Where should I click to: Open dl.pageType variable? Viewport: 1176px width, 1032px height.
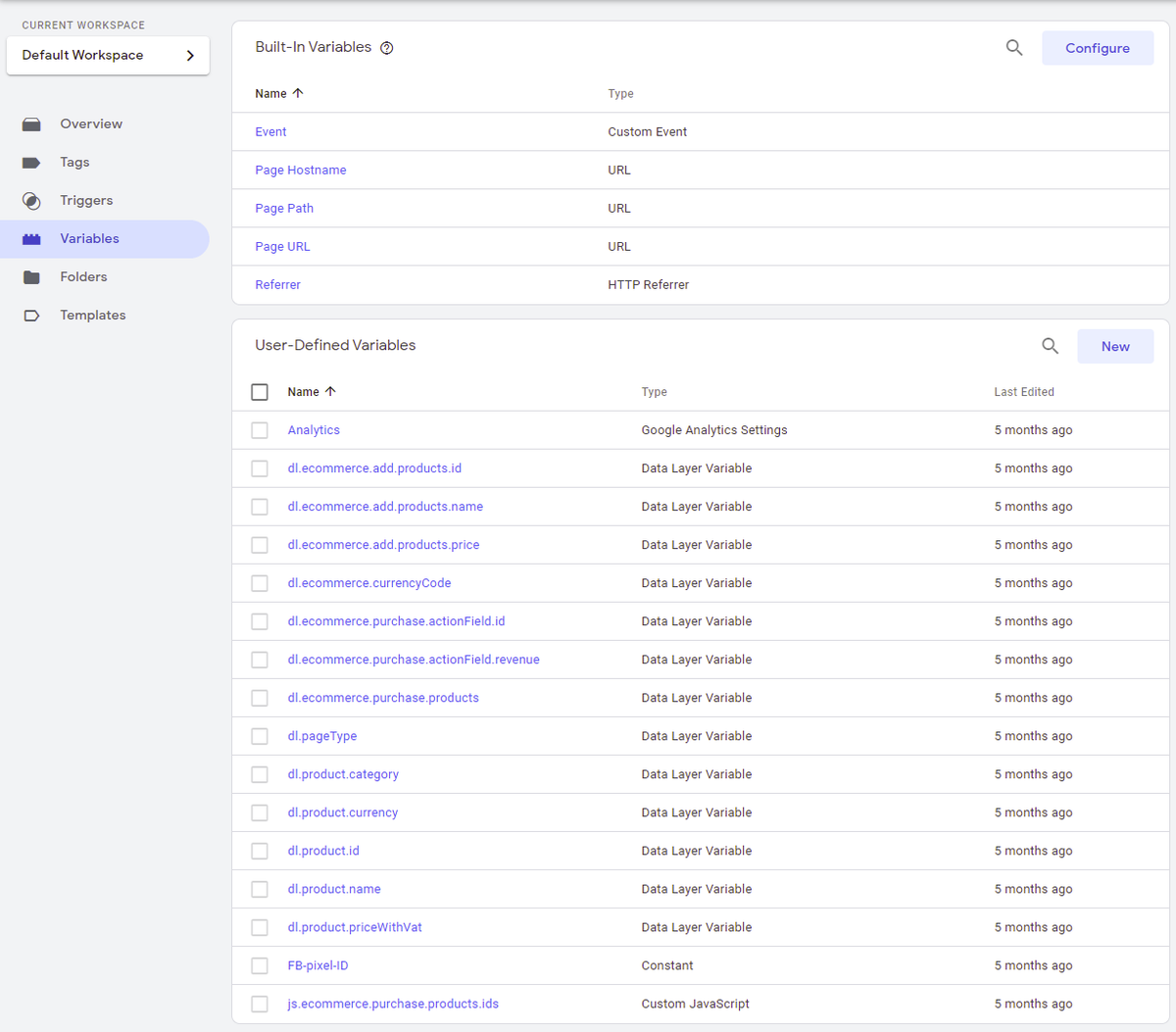322,736
